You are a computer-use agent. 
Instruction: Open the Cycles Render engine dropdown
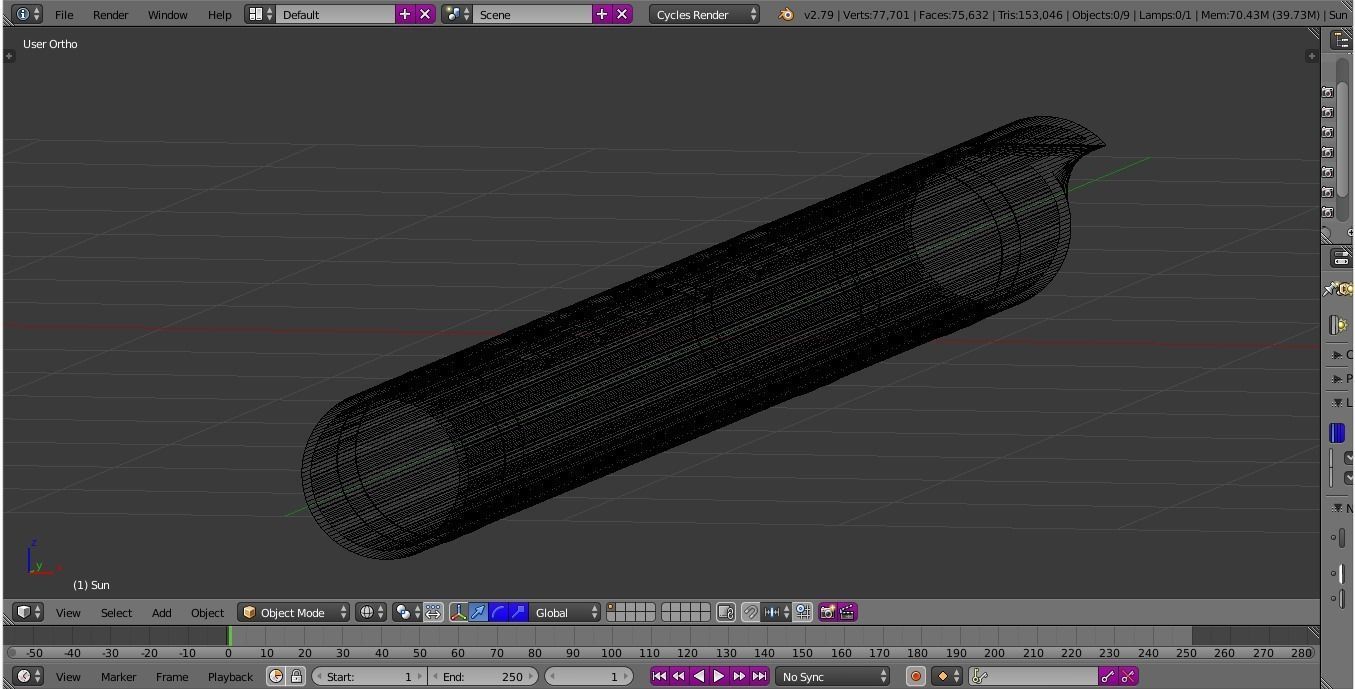704,14
